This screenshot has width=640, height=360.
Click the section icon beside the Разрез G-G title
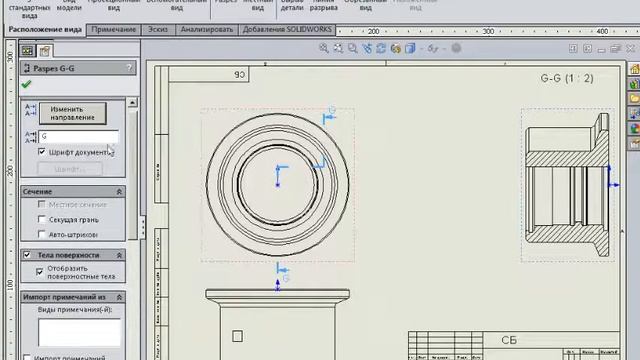pos(27,68)
